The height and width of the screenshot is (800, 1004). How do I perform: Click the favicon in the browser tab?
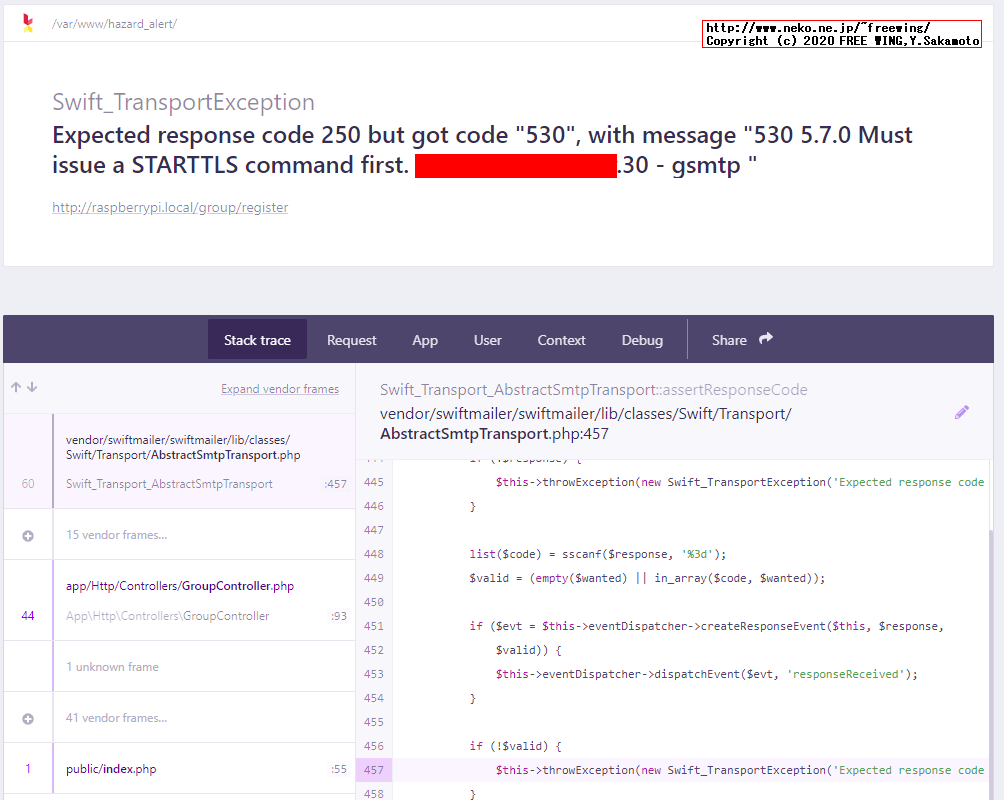28,22
